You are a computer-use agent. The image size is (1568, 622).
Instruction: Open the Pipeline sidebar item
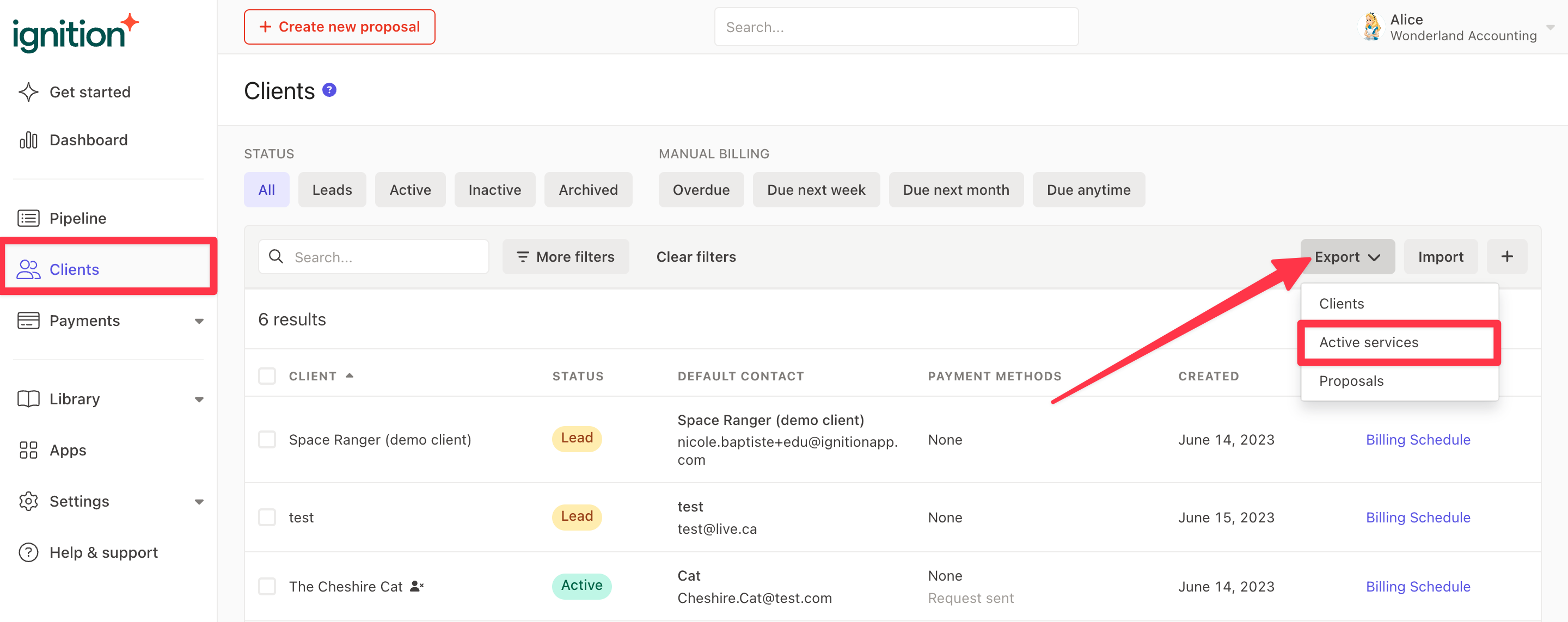77,218
